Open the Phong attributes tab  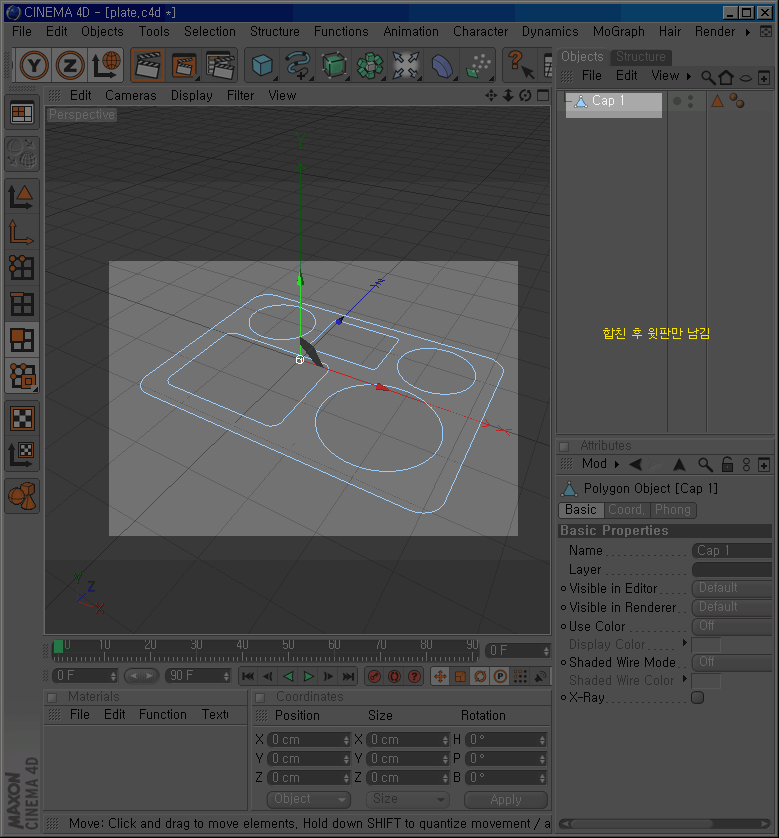pos(673,510)
